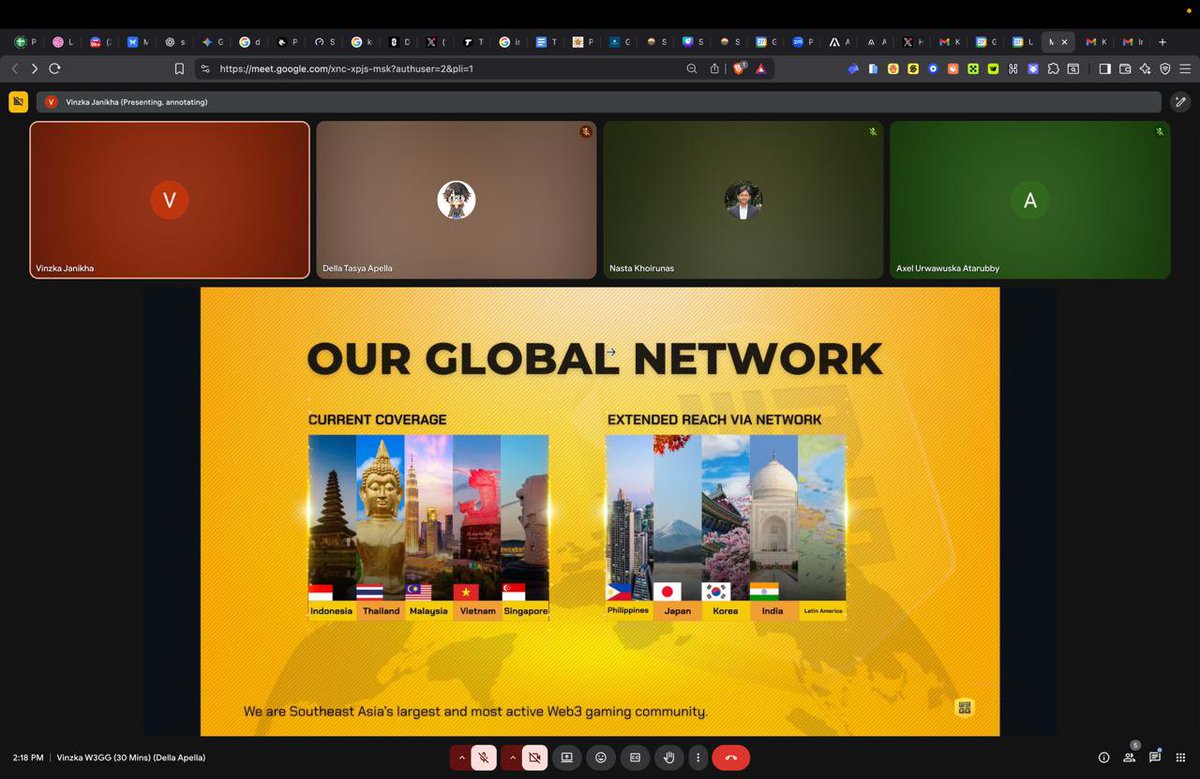Select the Axel Urwawuska Atarubby tile
Image resolution: width=1200 pixels, height=779 pixels.
pos(1030,200)
